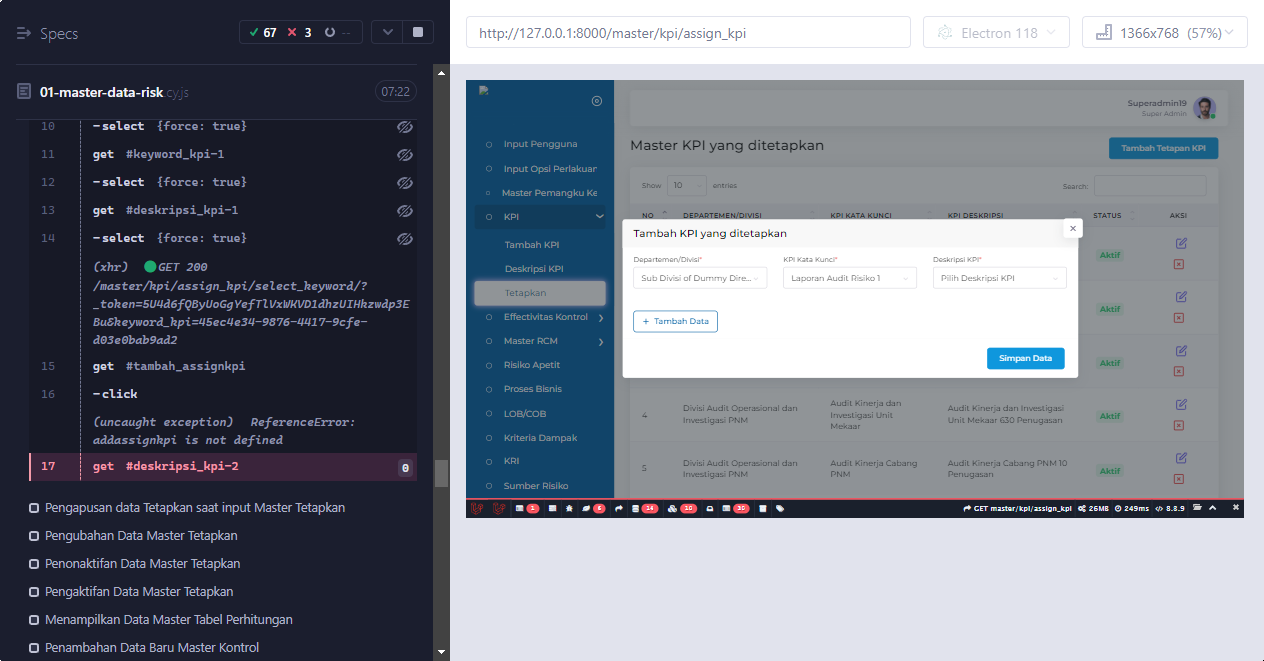Viewport: 1264px width, 661px height.
Task: Click the tambah_assignkpi click step
Action: pyautogui.click(x=223, y=394)
